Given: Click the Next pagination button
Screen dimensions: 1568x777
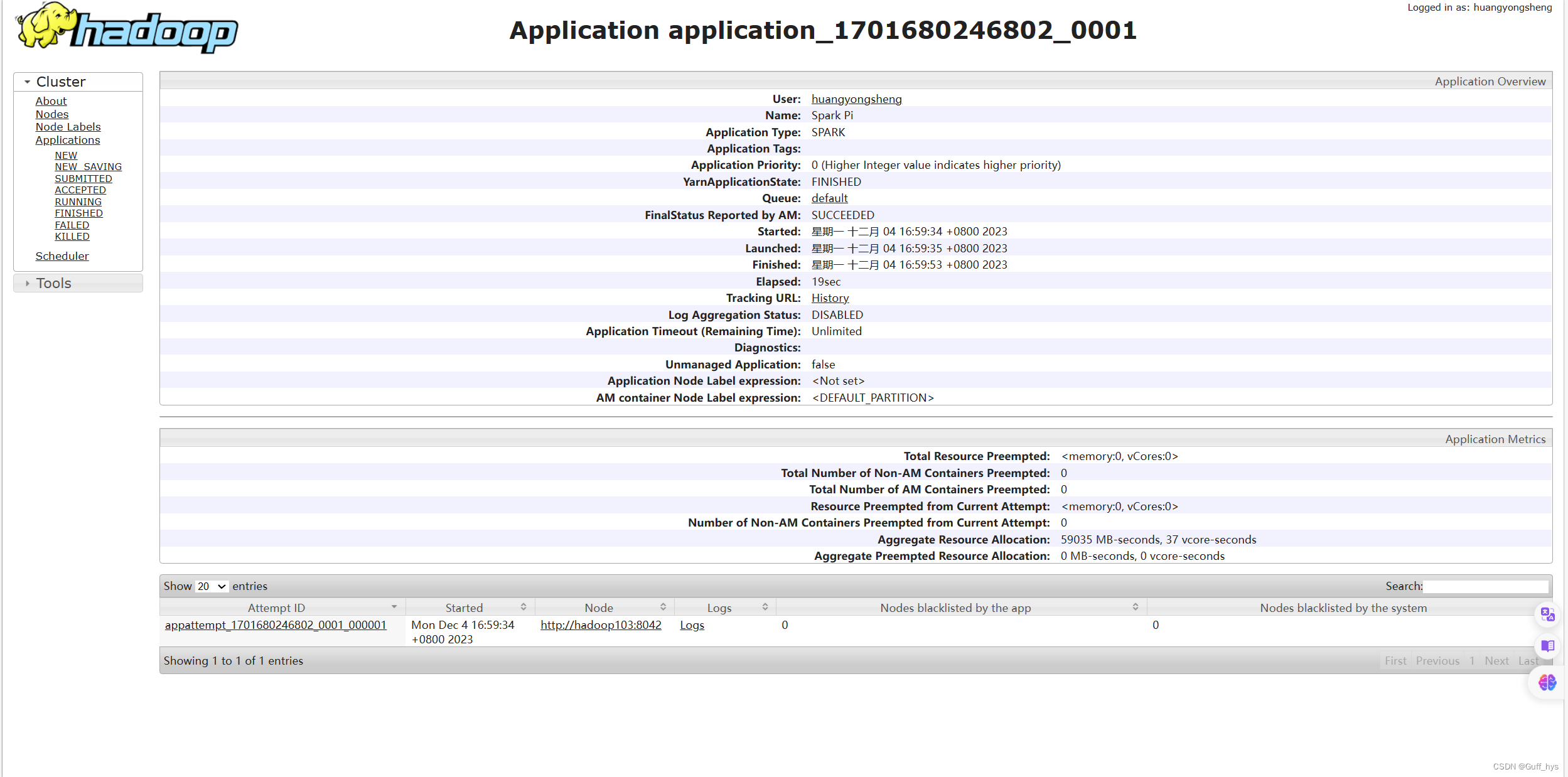Looking at the screenshot, I should point(1496,661).
